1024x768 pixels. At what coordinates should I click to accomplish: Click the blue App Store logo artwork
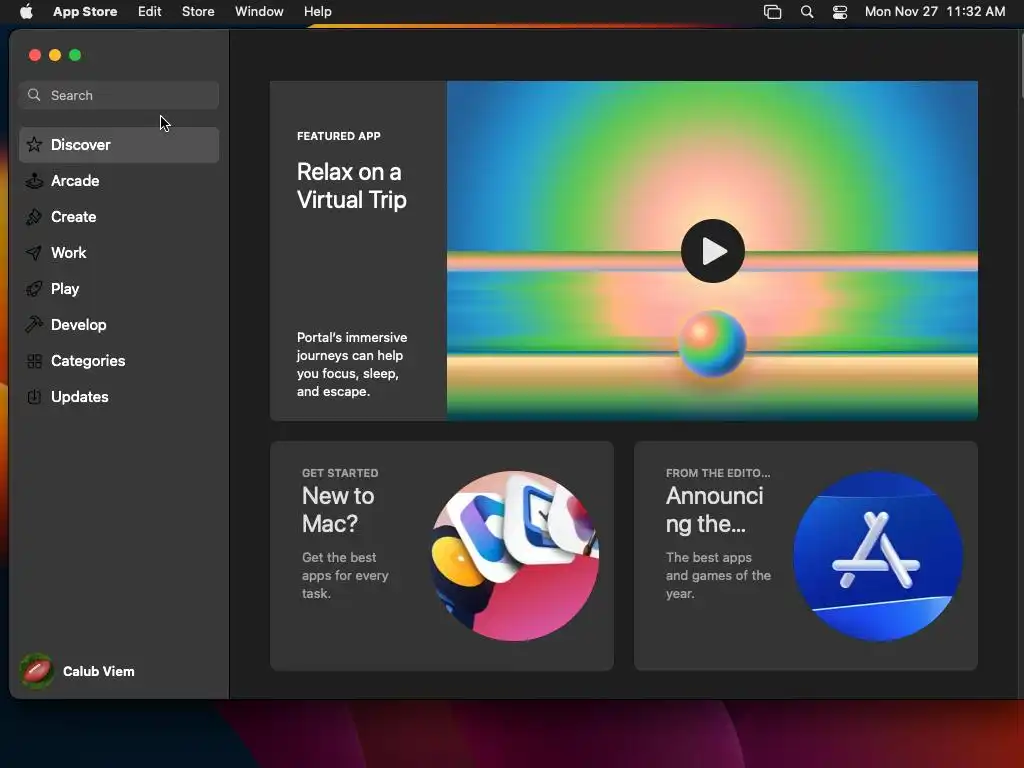click(878, 556)
